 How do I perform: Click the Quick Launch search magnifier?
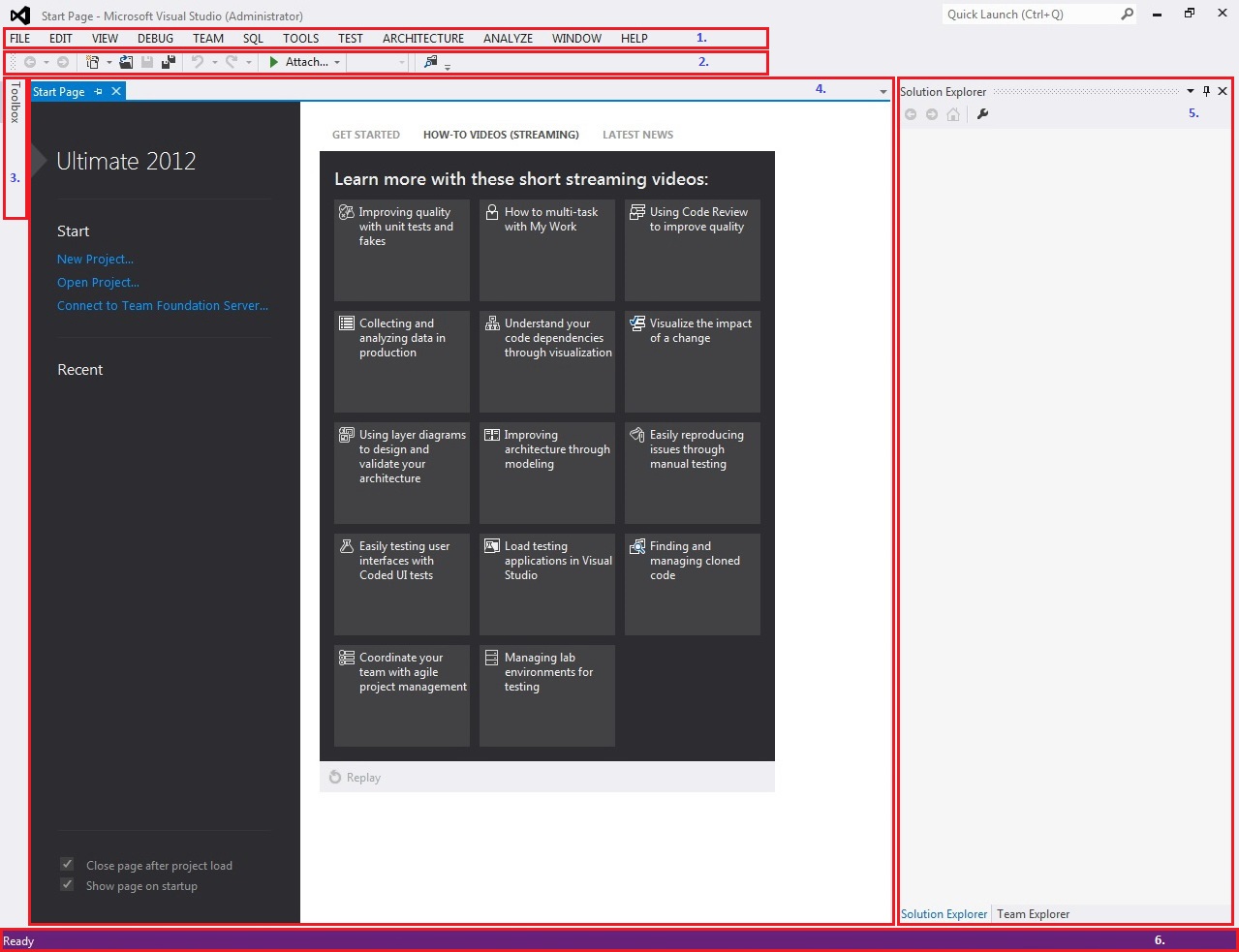1127,15
